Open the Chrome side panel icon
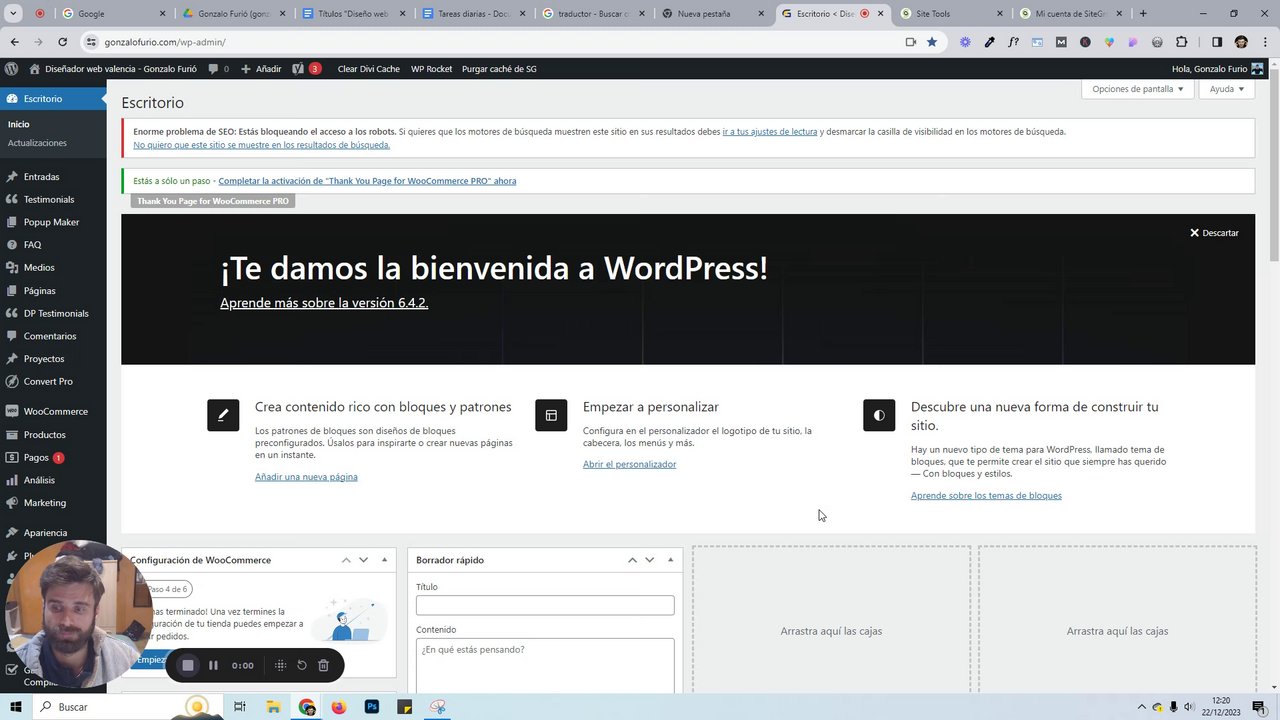1280x720 pixels. click(1217, 42)
